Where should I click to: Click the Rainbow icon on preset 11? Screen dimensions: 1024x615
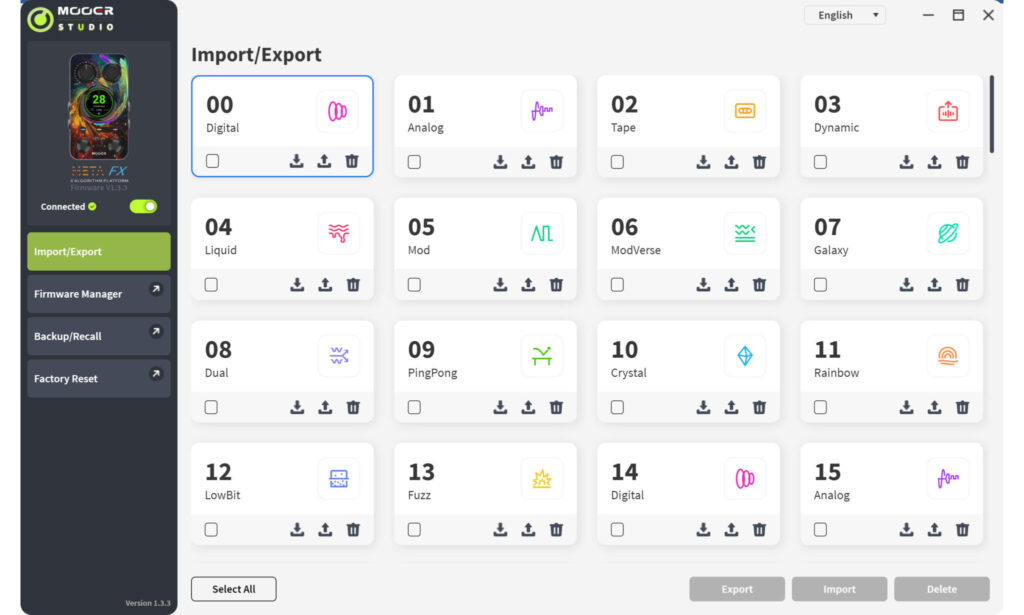[x=948, y=355]
